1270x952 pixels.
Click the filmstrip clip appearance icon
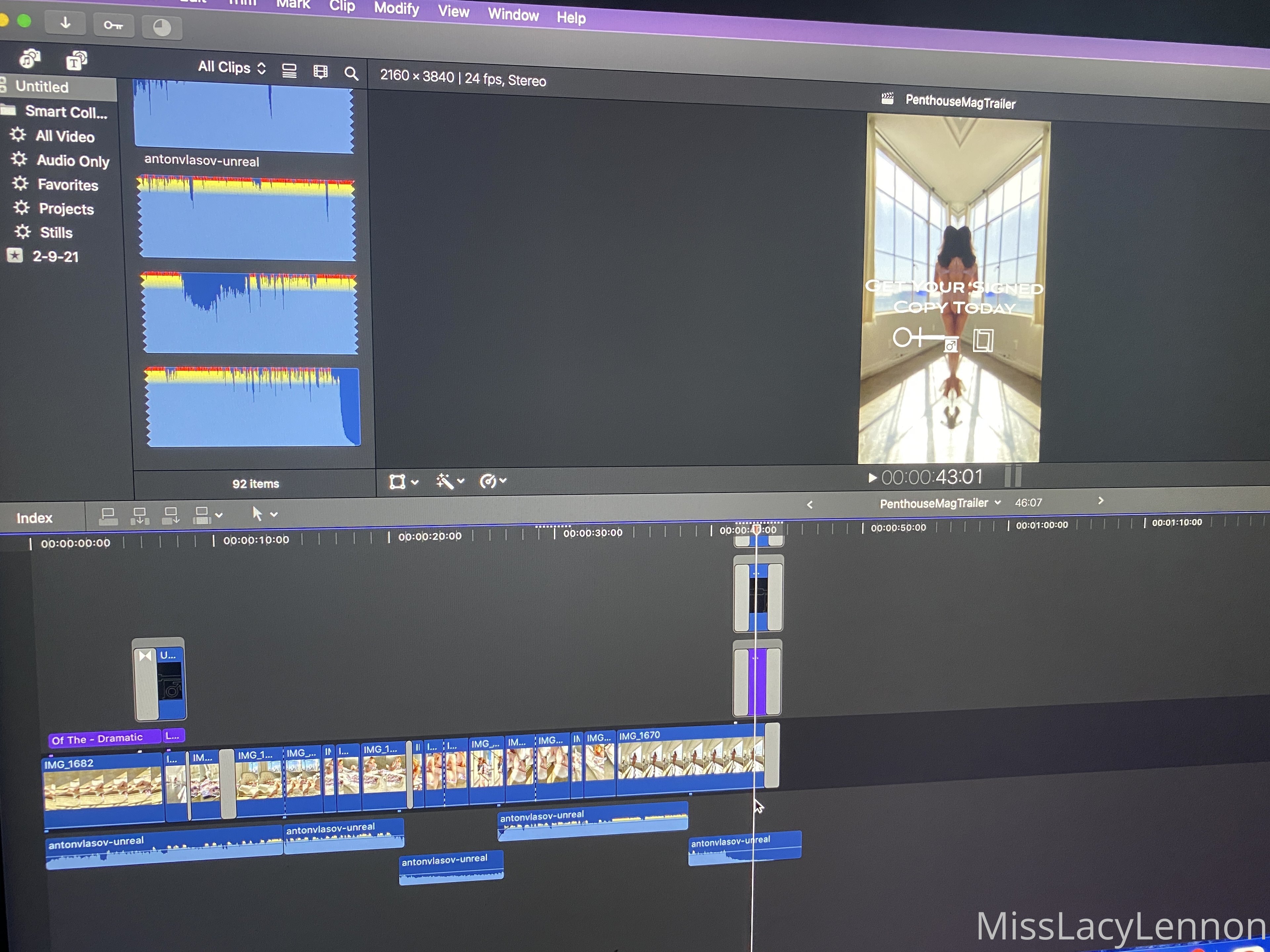(x=320, y=72)
